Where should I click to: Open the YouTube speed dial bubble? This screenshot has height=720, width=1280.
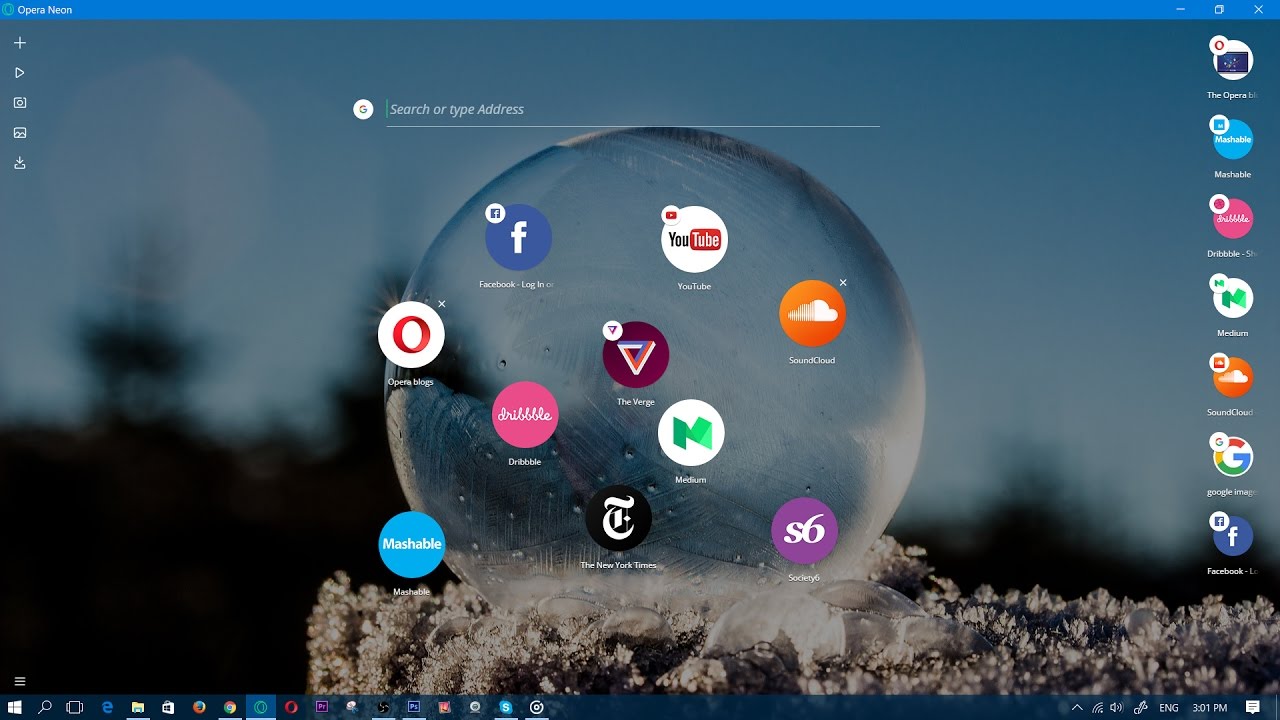coord(694,240)
